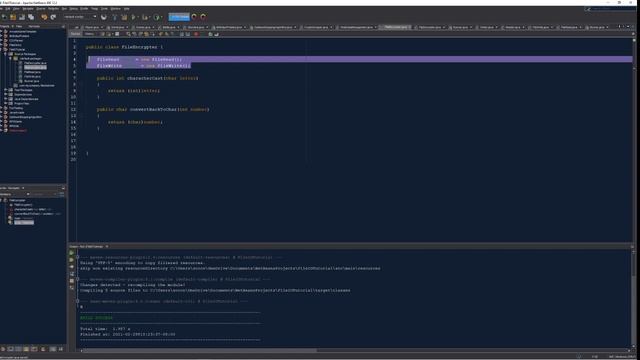Screen dimensions: 640x360
Task: Collapse the default package node
Action: [x=11, y=58]
